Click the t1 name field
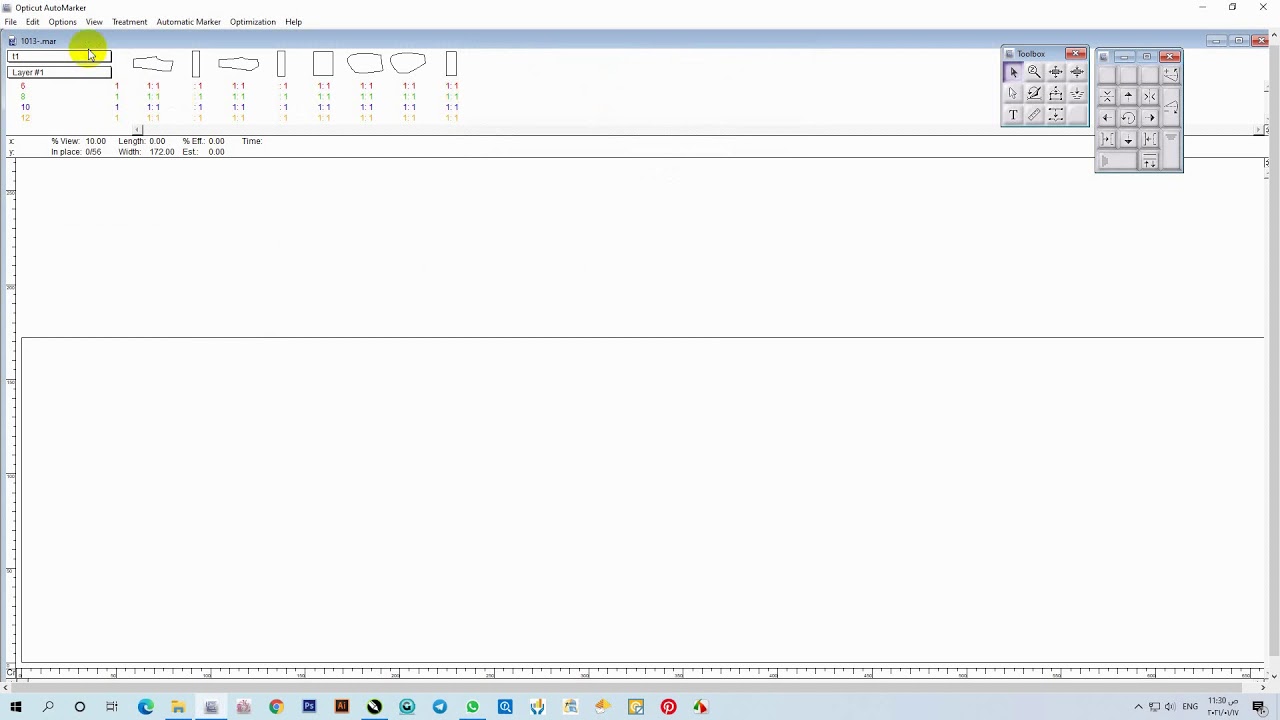The height and width of the screenshot is (720, 1280). coord(59,57)
